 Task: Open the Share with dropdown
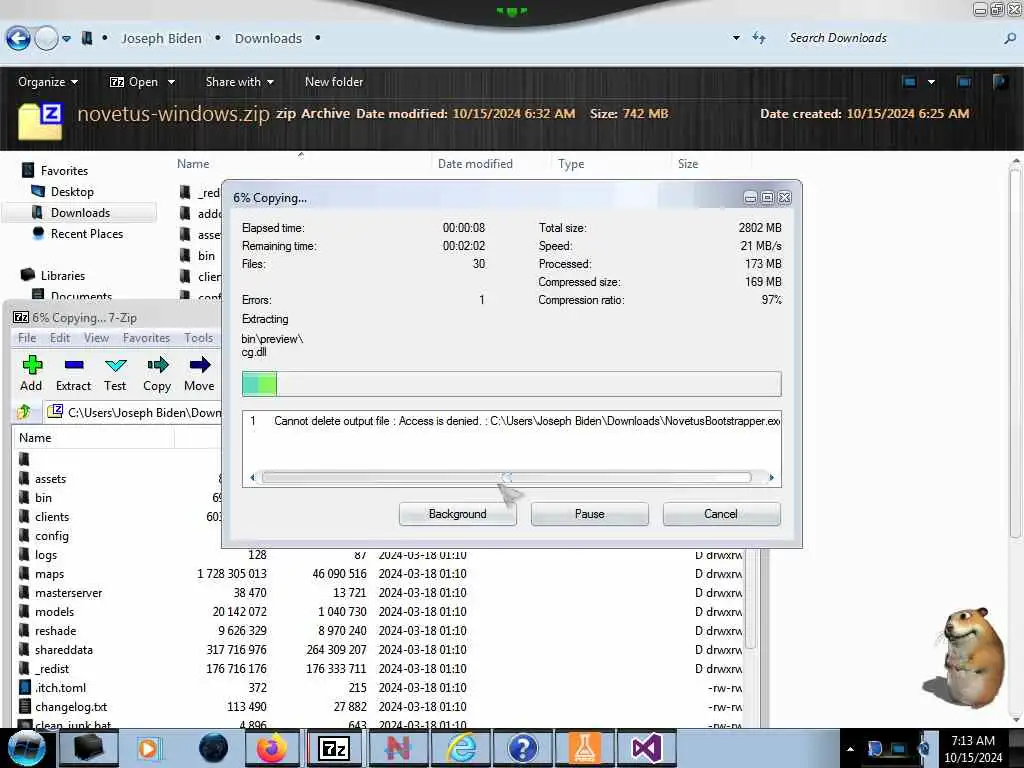pos(240,82)
